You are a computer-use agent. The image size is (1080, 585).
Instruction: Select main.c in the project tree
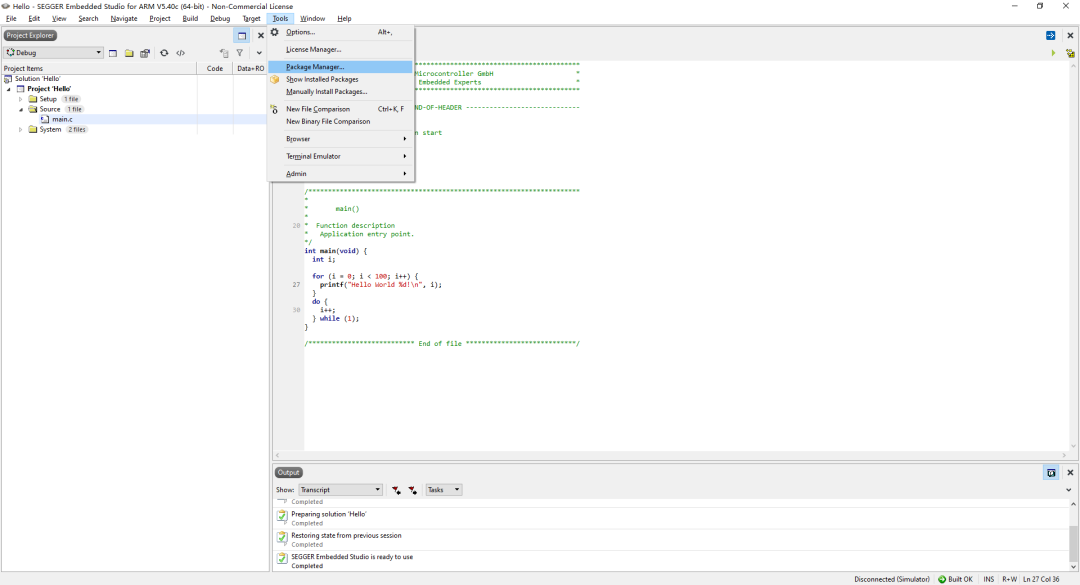pyautogui.click(x=62, y=119)
